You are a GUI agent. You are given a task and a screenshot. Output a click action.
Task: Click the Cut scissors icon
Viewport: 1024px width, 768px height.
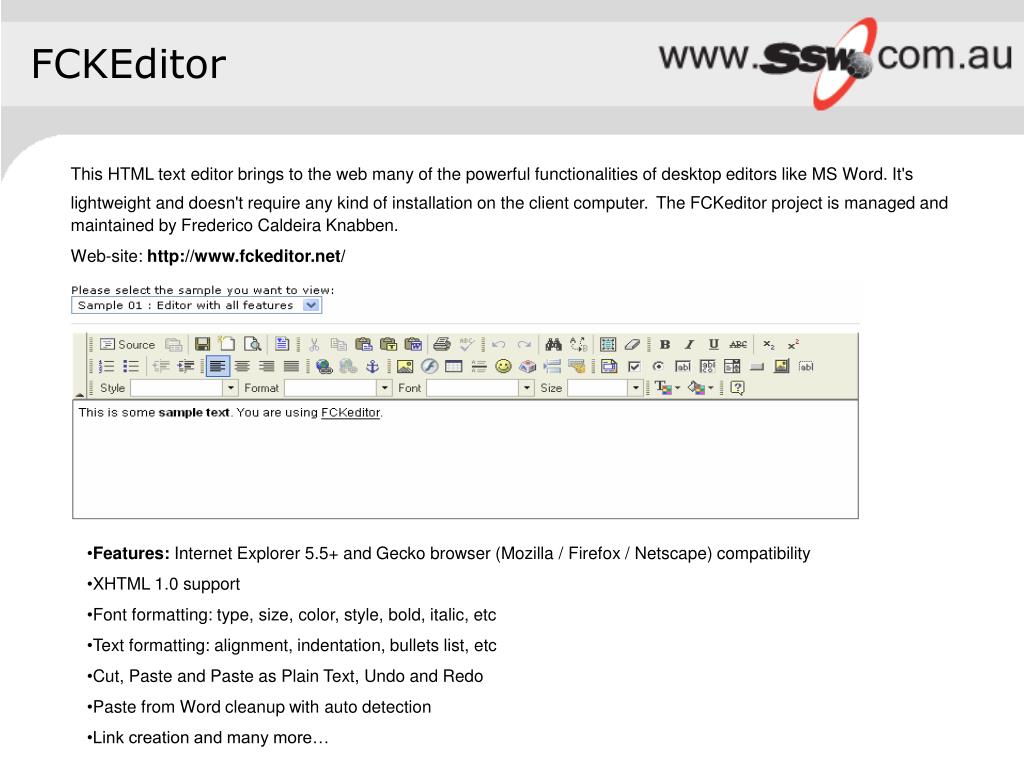(x=314, y=344)
